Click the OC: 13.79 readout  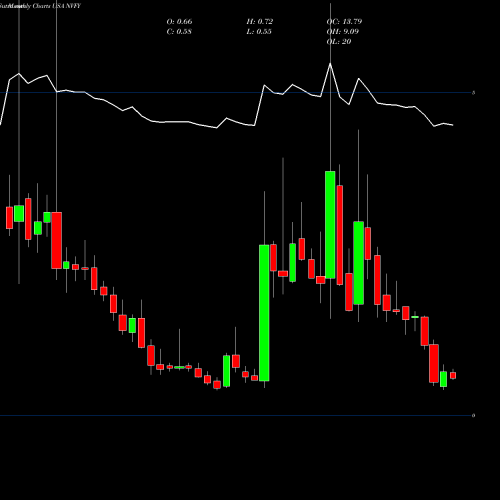click(344, 22)
